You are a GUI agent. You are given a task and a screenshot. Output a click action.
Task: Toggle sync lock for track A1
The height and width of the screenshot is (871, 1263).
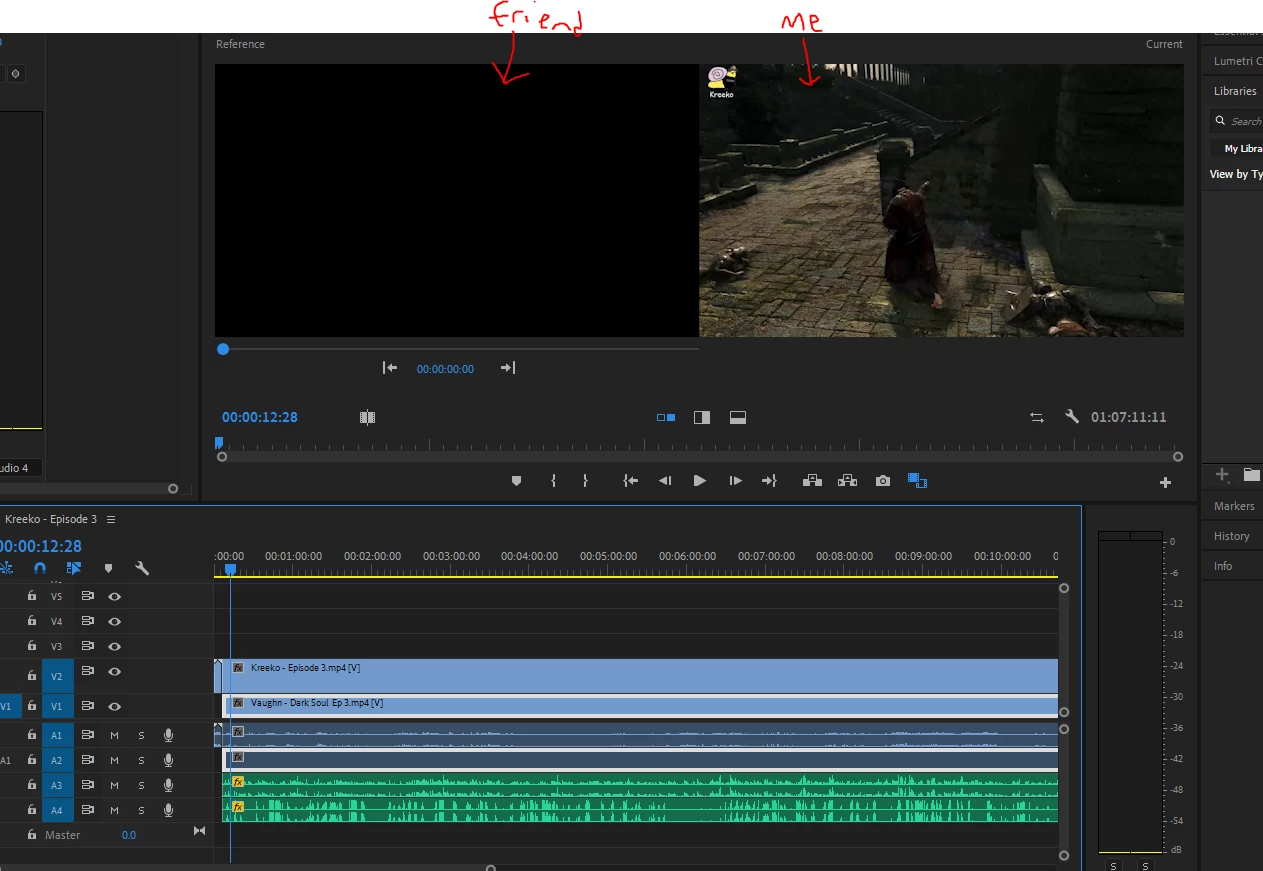88,735
